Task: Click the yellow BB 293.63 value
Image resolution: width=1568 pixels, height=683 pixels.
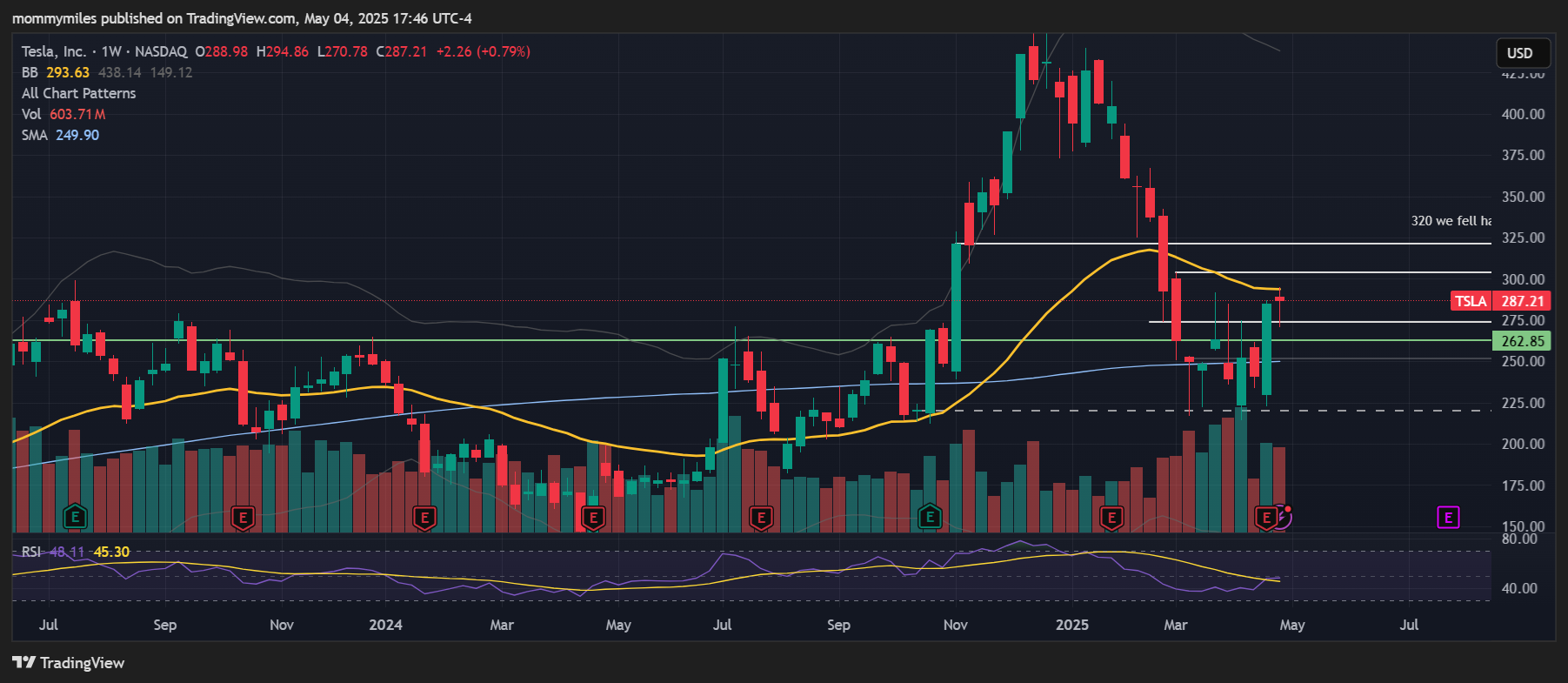Action: click(x=68, y=72)
